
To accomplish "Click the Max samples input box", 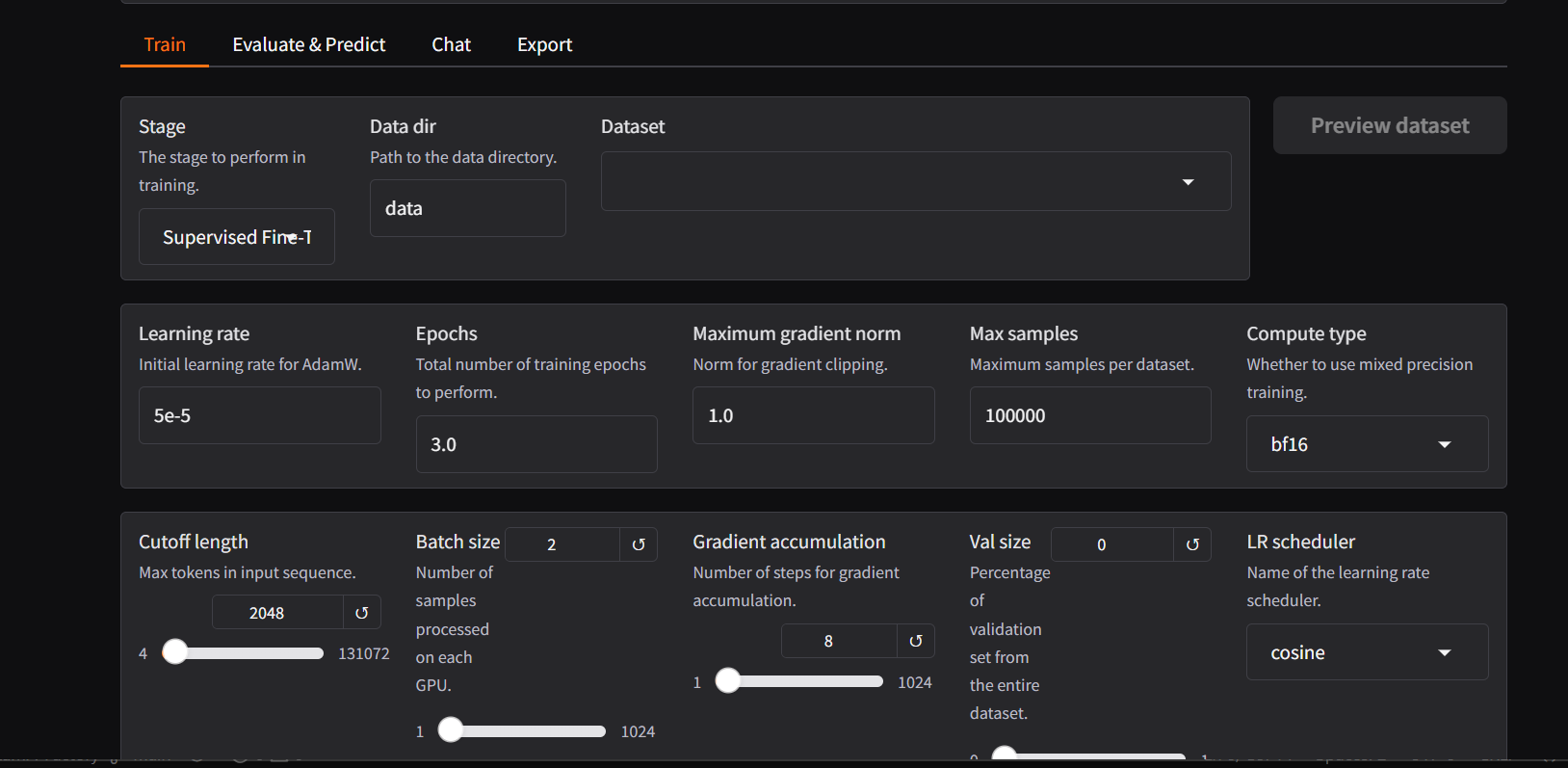I will coord(1089,415).
